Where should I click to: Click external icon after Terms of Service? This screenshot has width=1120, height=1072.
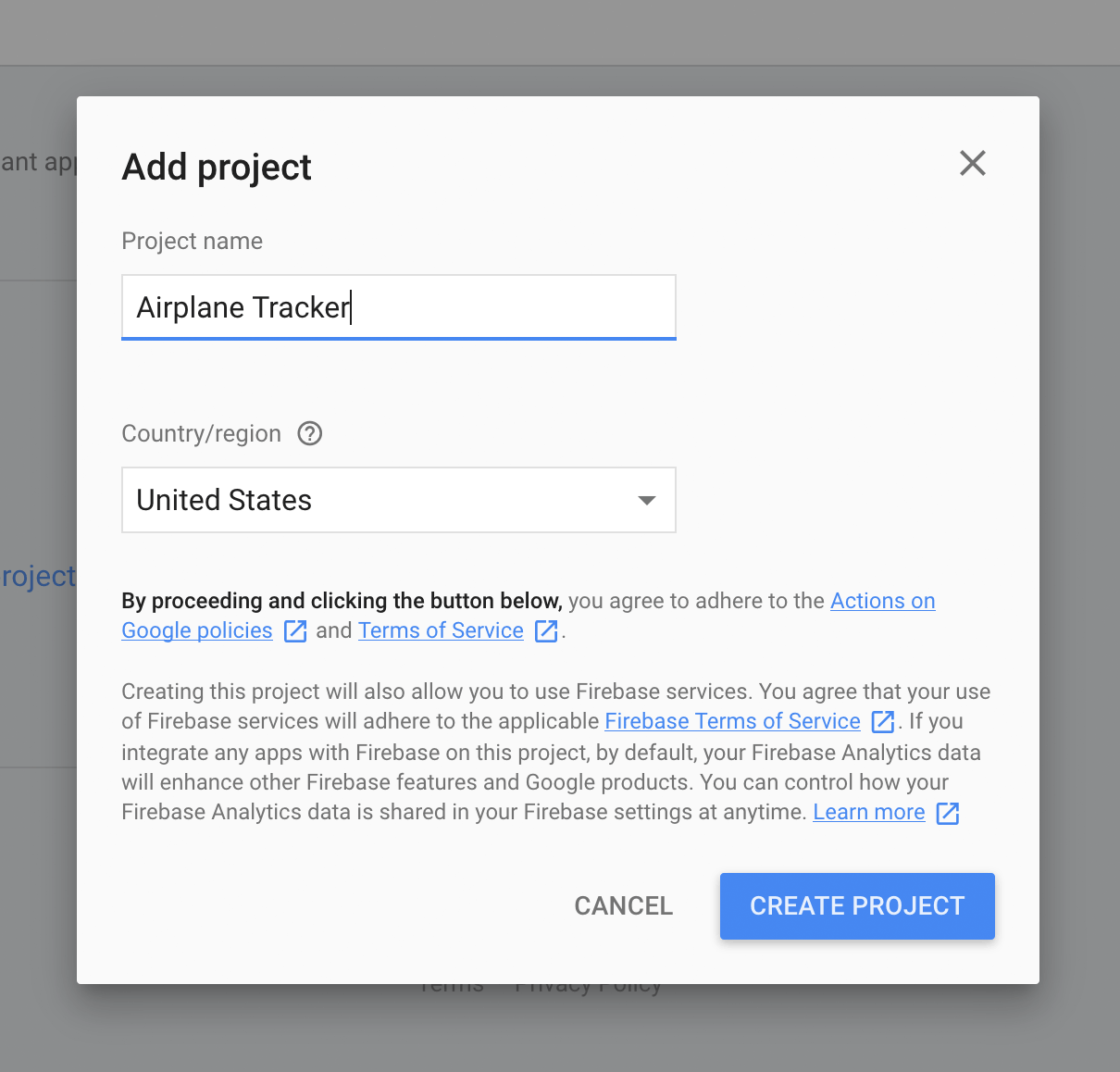(x=547, y=631)
